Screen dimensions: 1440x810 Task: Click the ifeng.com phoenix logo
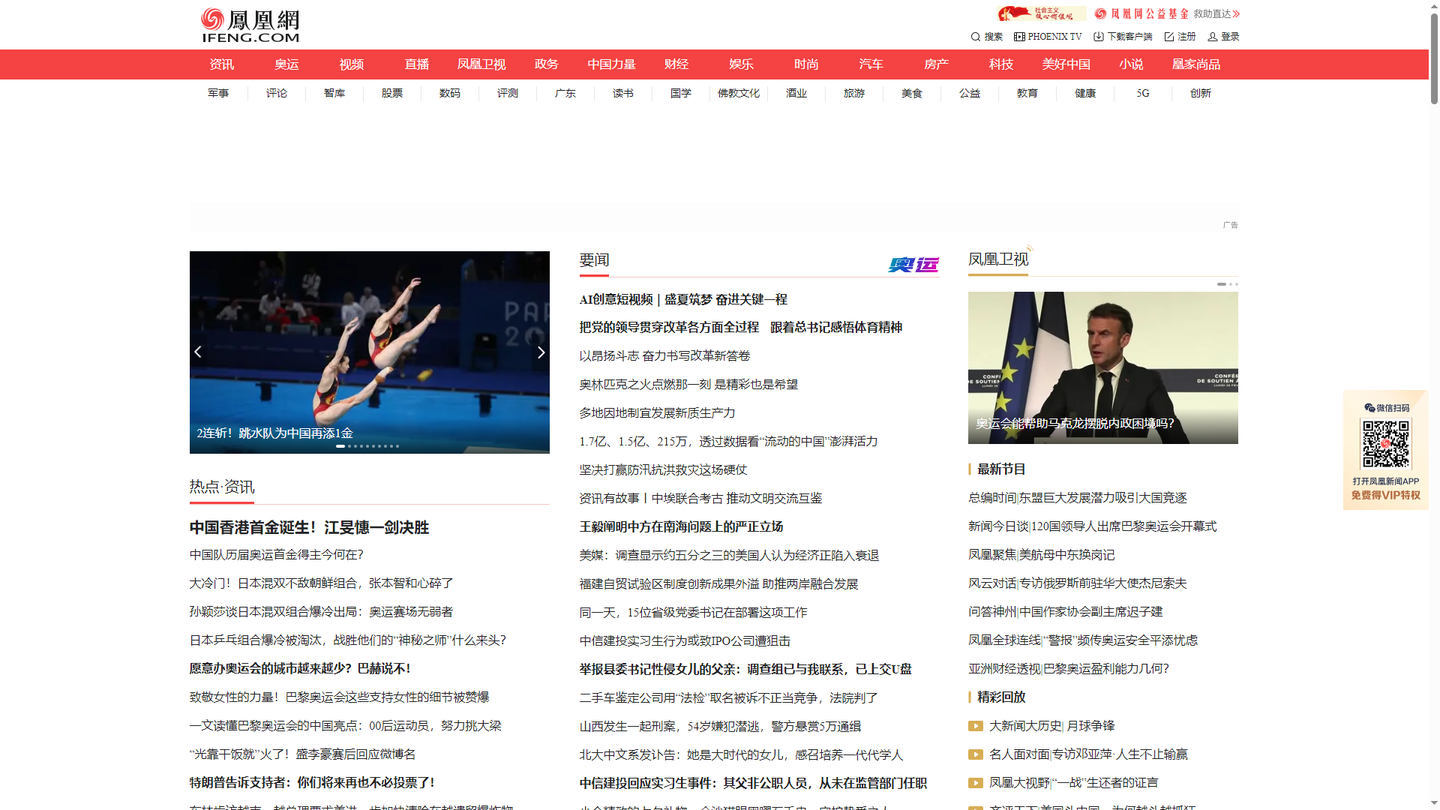coord(250,25)
